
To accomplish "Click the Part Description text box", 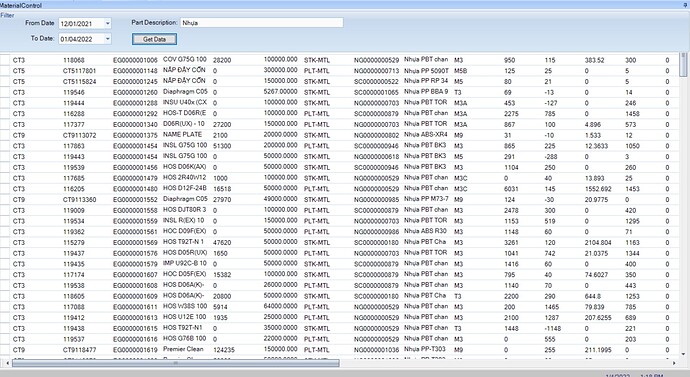I will 261,23.
